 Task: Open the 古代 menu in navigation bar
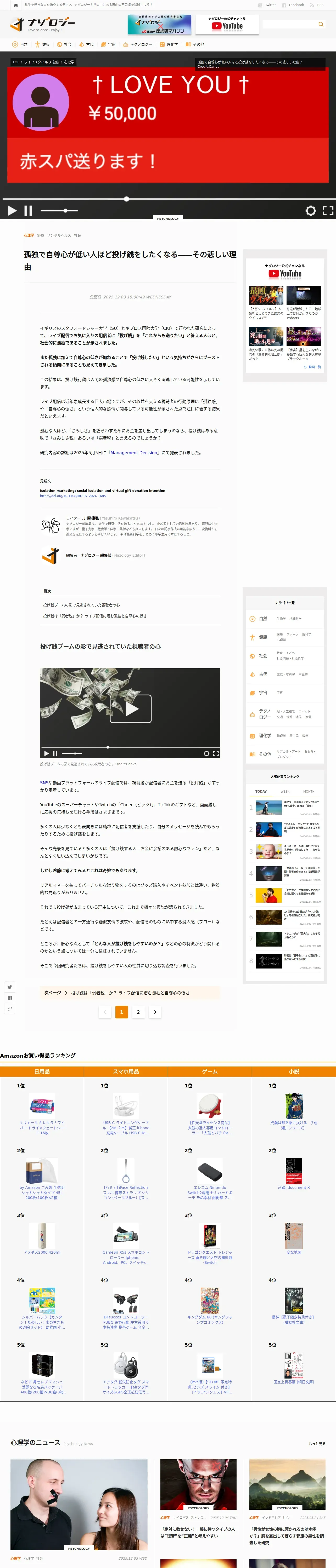coord(86,44)
